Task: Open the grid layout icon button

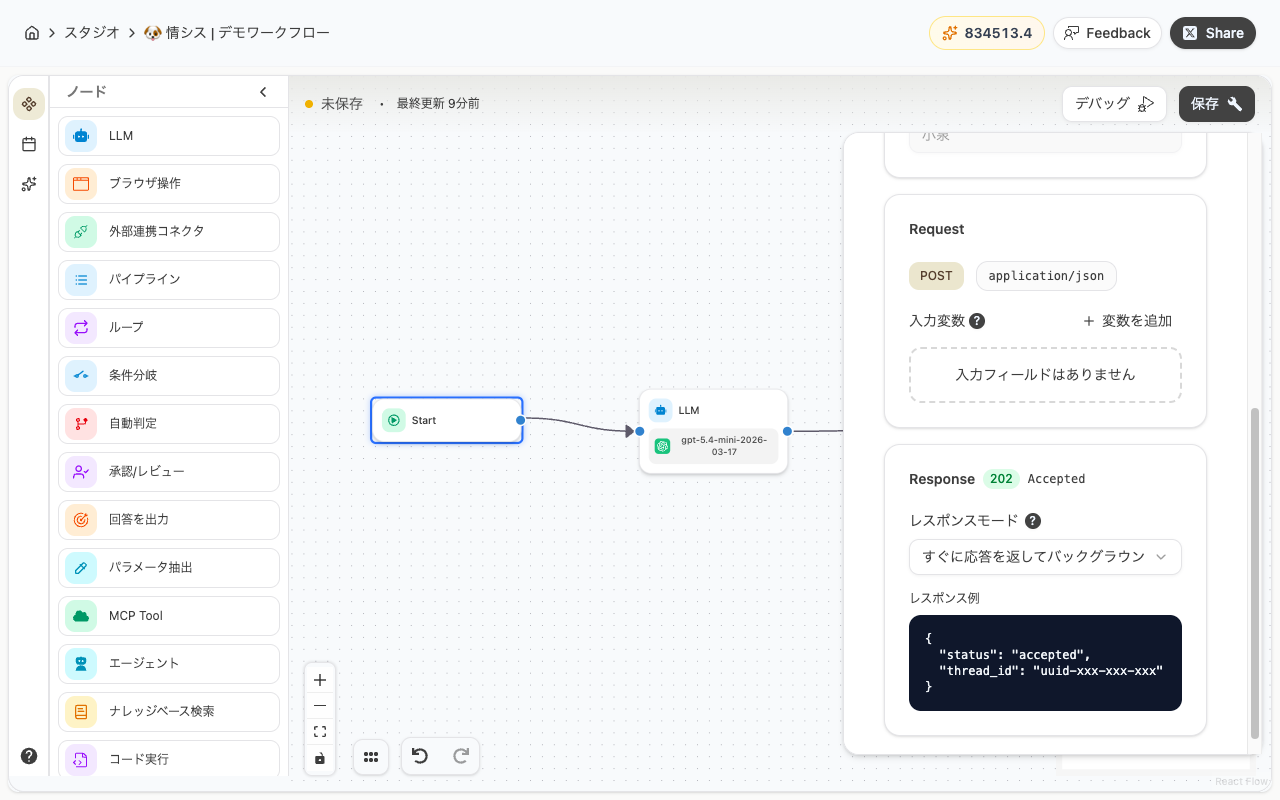Action: [x=370, y=757]
